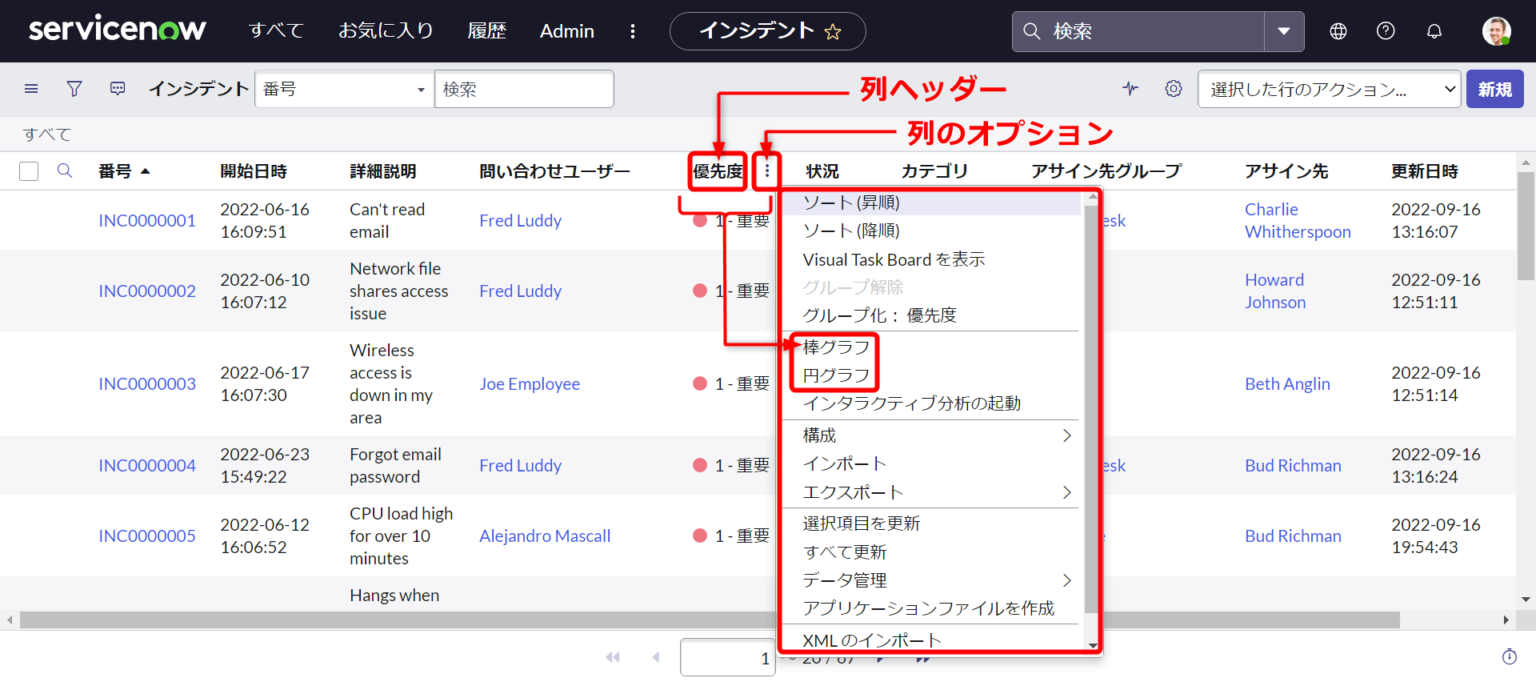Open the Admin menu in top navigation
This screenshot has width=1536, height=698.
[566, 31]
